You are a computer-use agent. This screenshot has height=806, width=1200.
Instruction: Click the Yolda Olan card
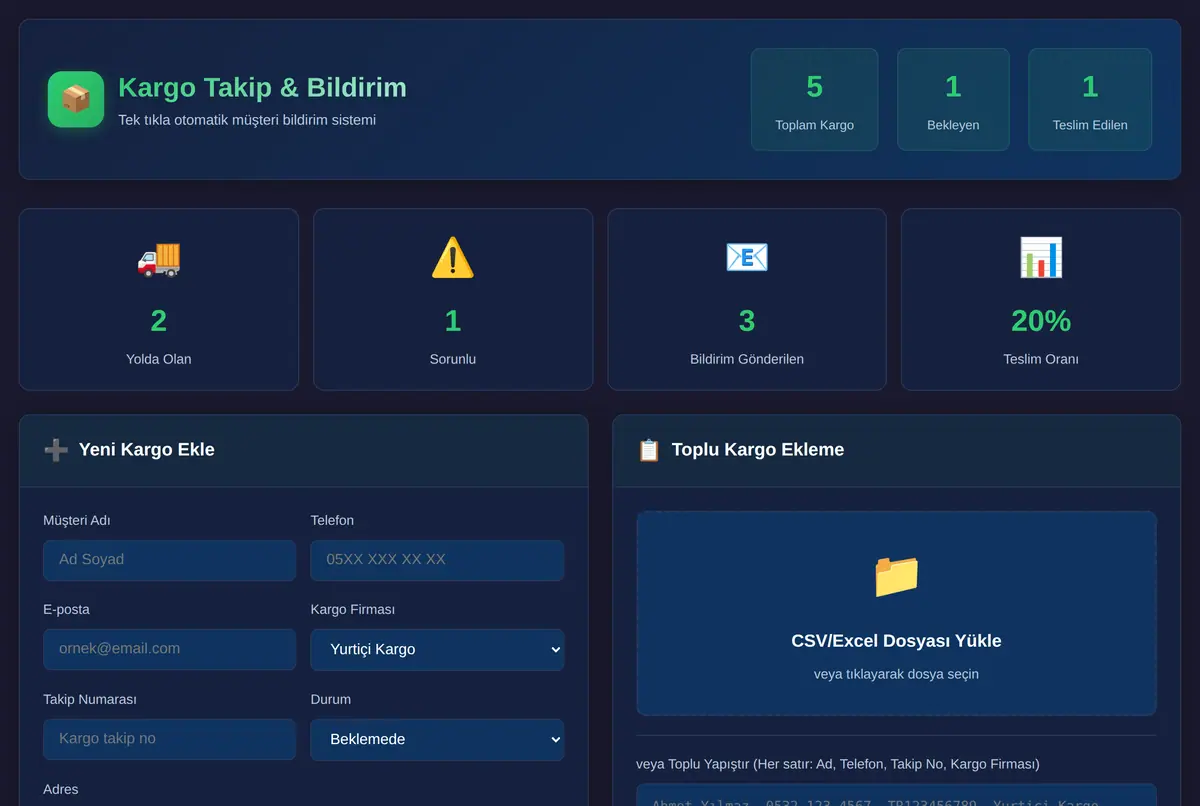click(159, 299)
